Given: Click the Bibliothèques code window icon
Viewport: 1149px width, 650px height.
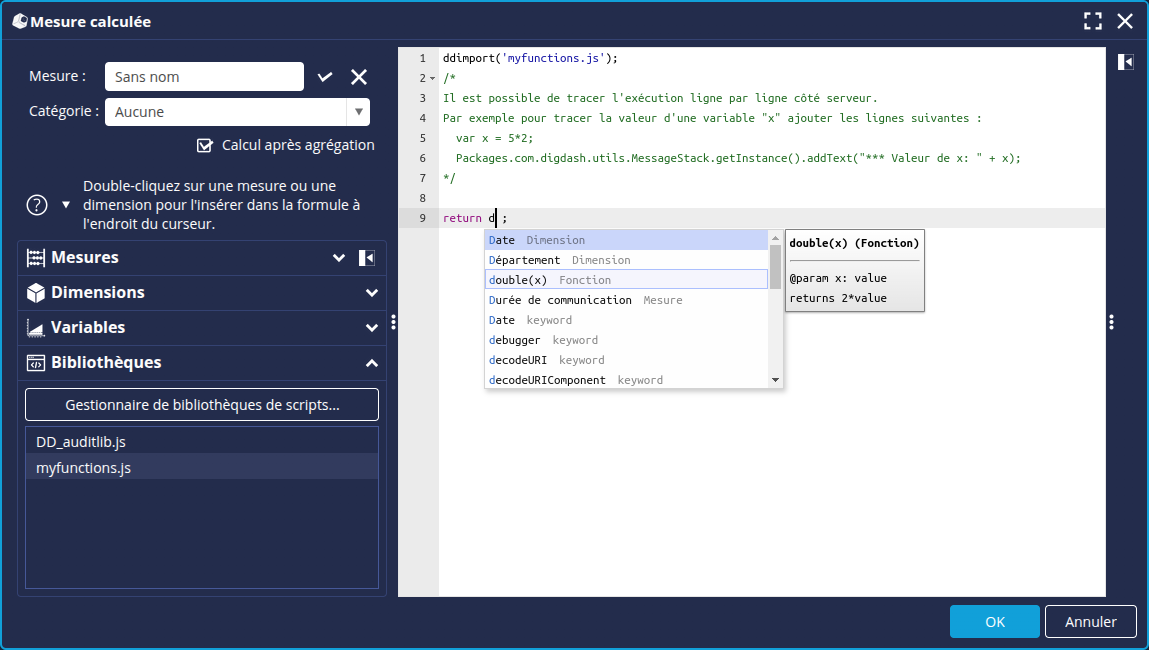Looking at the screenshot, I should coord(35,363).
